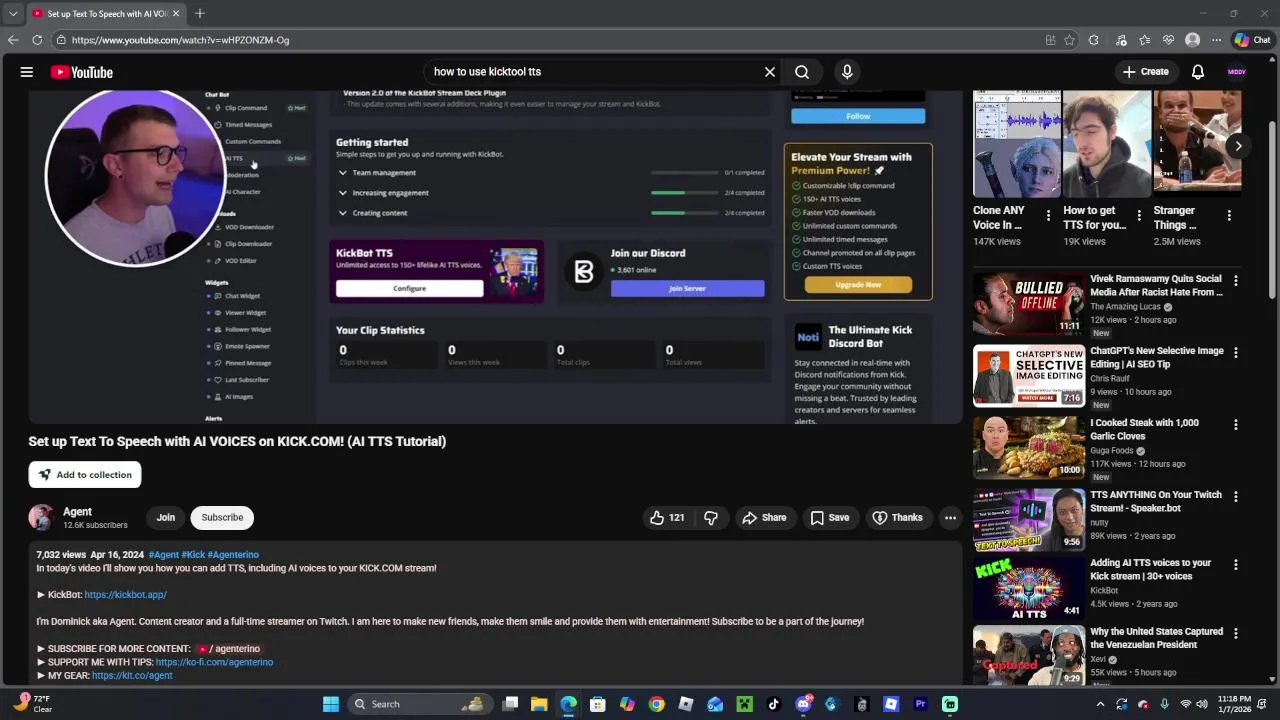The width and height of the screenshot is (1280, 720).
Task: Open the tab actions dropdown
Action: pyautogui.click(x=12, y=13)
